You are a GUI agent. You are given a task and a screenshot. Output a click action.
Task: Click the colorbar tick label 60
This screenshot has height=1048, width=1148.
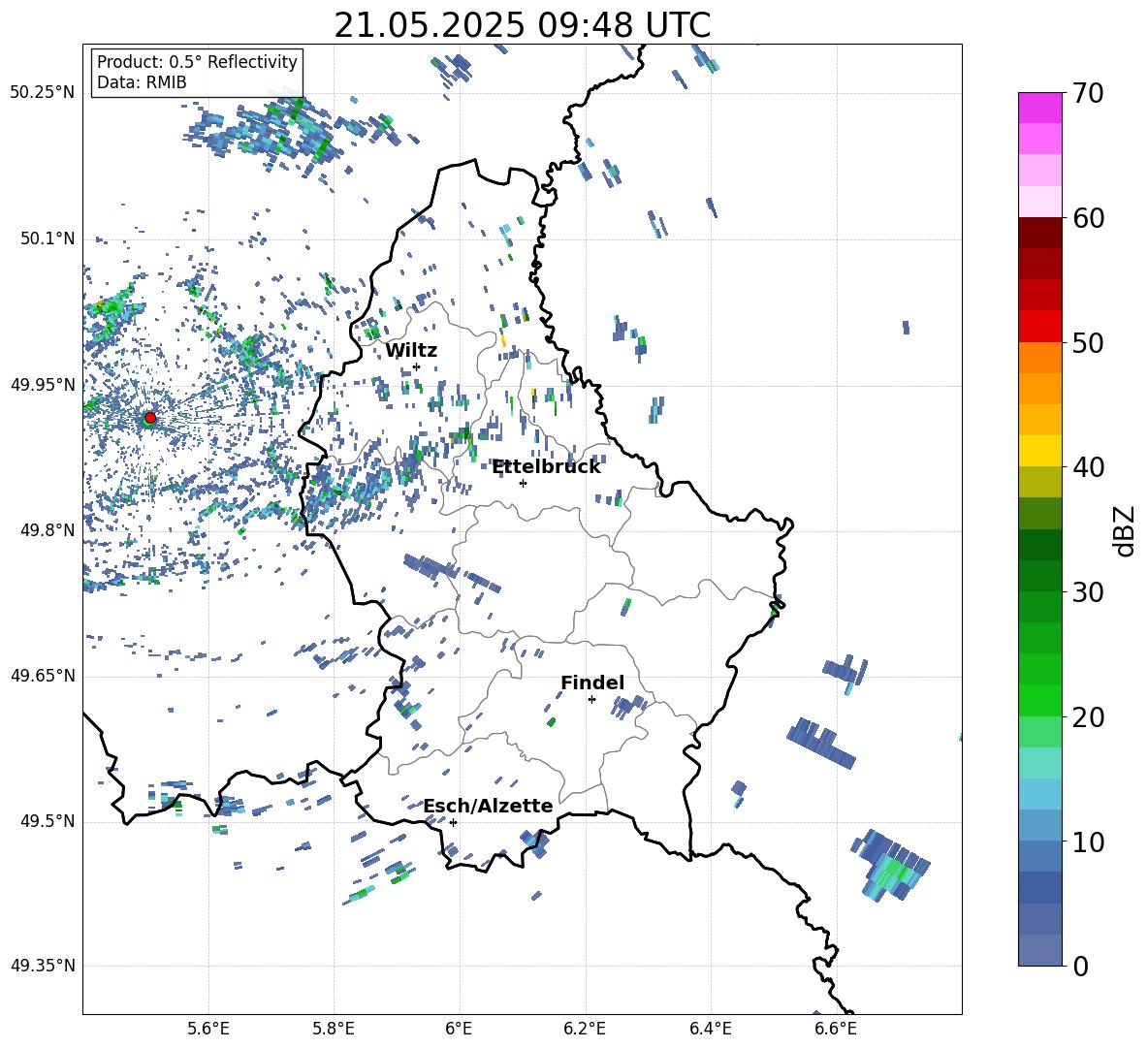click(x=1088, y=218)
